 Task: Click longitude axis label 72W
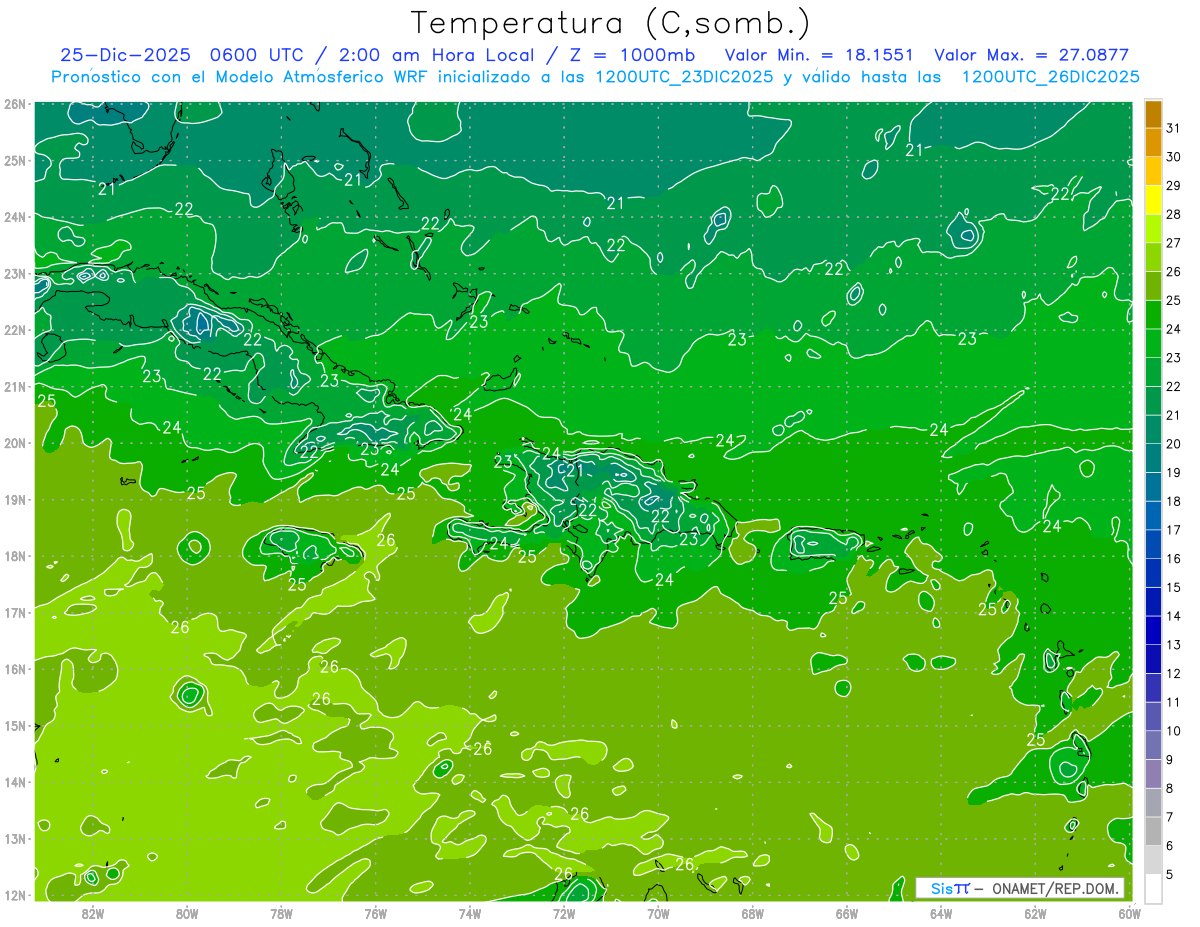pos(564,913)
